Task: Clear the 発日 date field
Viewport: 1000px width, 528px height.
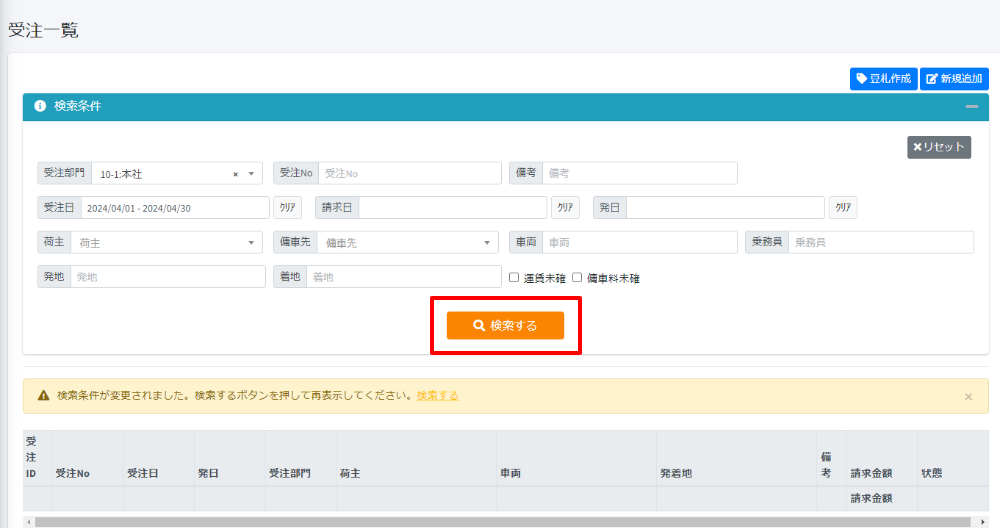Action: [x=843, y=208]
